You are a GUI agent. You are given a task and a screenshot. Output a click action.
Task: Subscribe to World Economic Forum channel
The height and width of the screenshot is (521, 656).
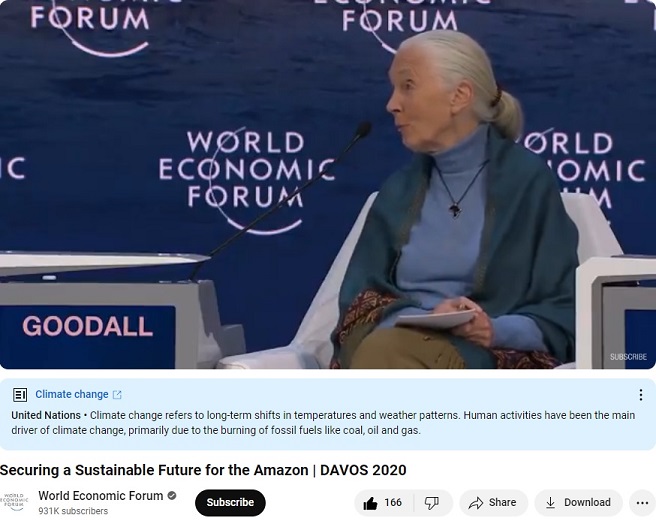click(x=230, y=503)
